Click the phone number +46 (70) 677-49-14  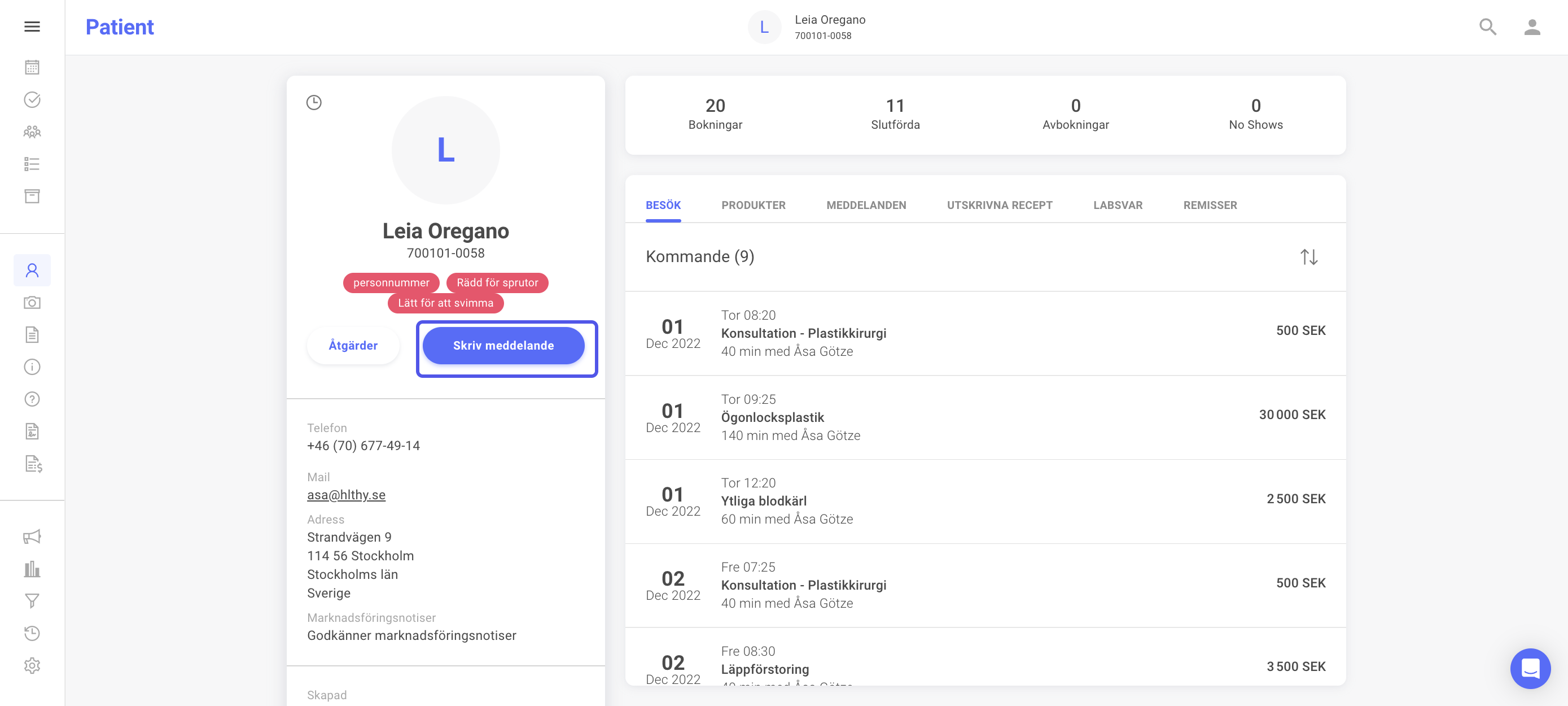tap(363, 445)
